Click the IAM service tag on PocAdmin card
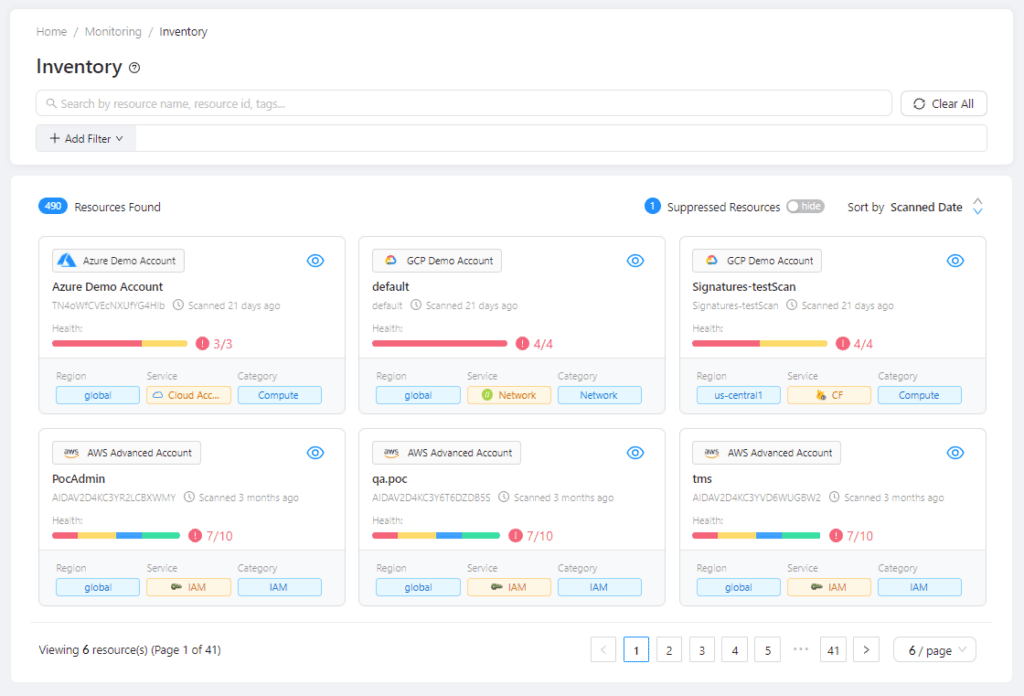Image resolution: width=1024 pixels, height=696 pixels. pyautogui.click(x=189, y=587)
